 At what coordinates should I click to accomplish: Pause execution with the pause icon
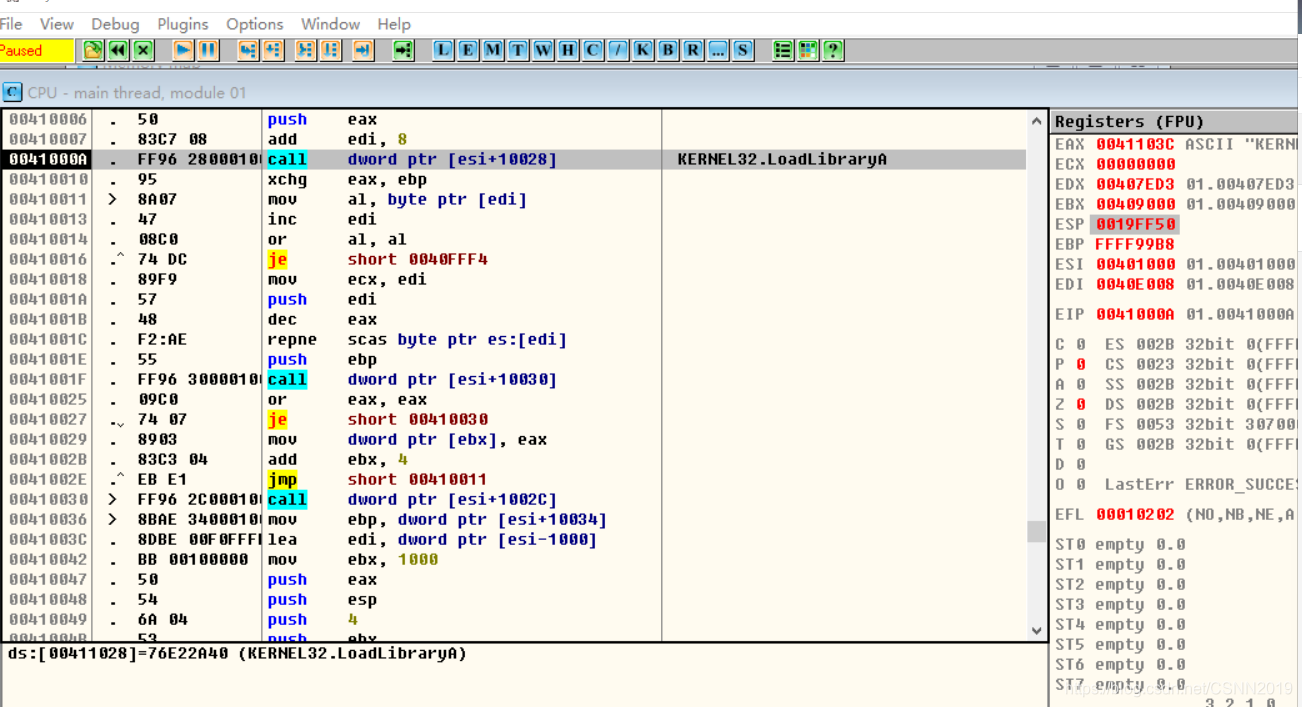208,50
